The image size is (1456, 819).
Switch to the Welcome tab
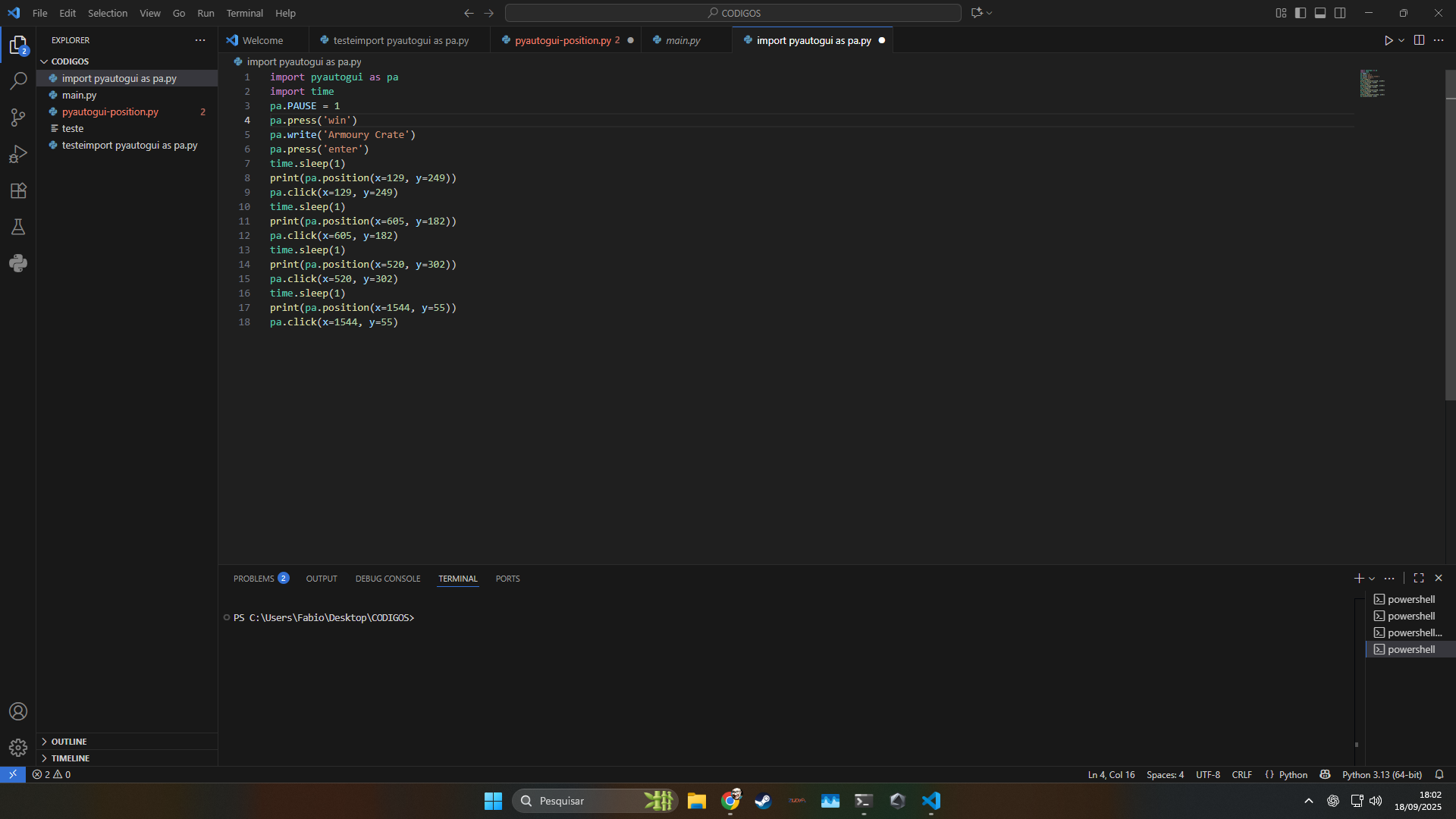pos(263,40)
